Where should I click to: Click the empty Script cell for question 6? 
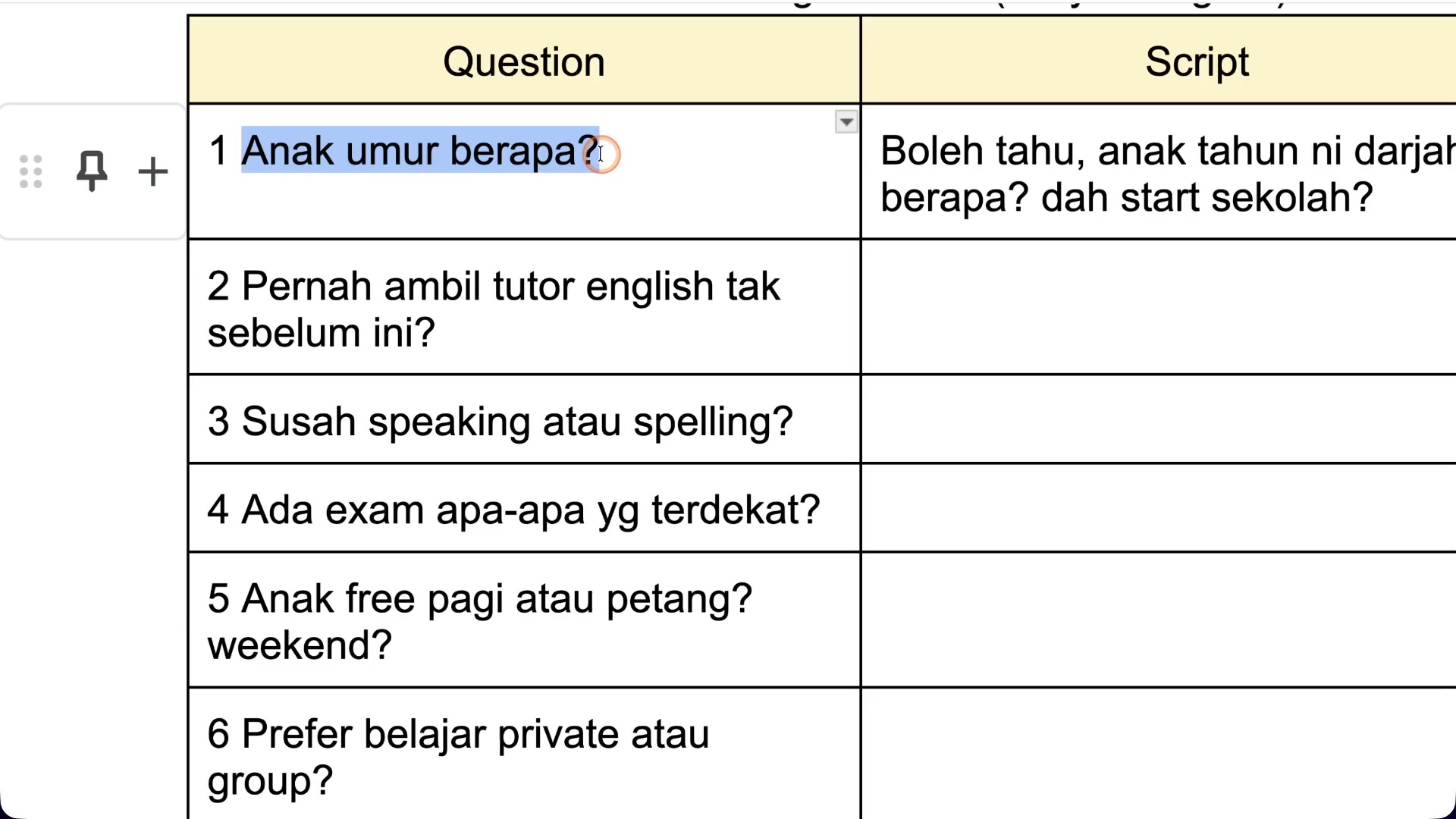1159,754
